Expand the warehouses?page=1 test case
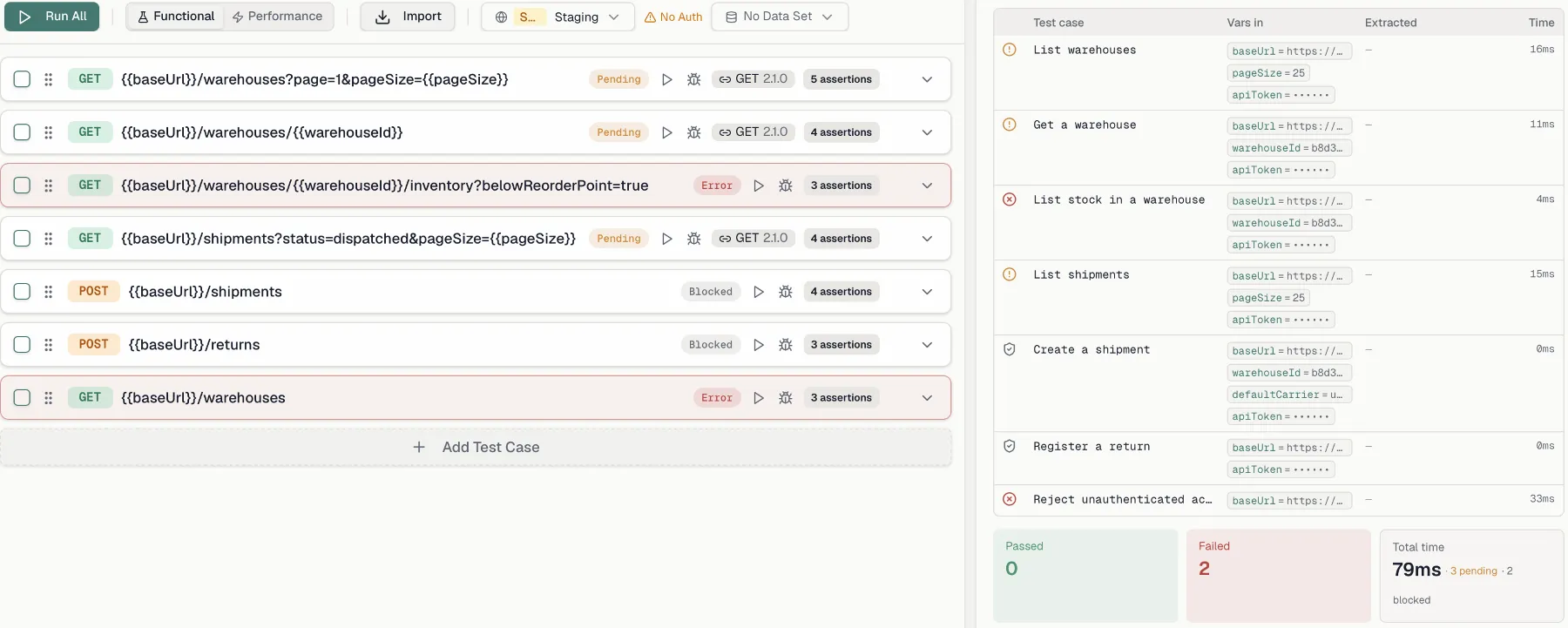This screenshot has height=628, width=1568. [x=928, y=79]
